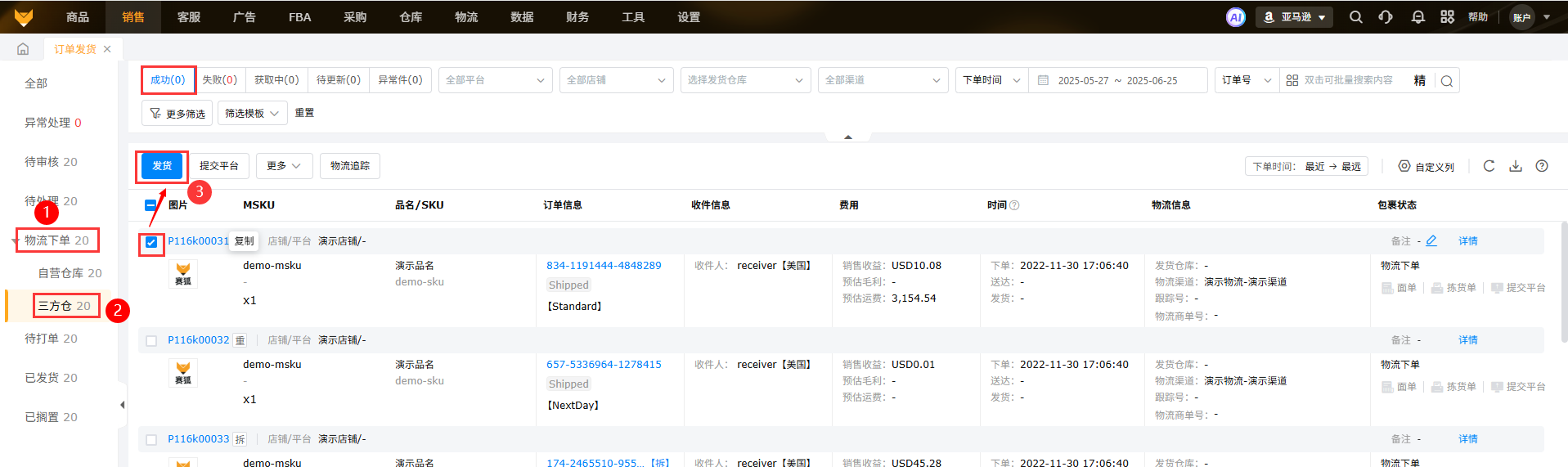Check order P116k00033 checkbox
Screen dimensions: 1568x467
click(x=151, y=440)
